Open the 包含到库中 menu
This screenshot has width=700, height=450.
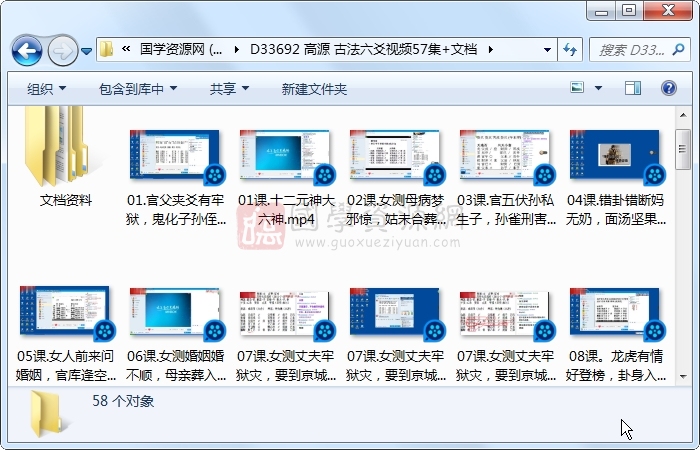click(138, 89)
